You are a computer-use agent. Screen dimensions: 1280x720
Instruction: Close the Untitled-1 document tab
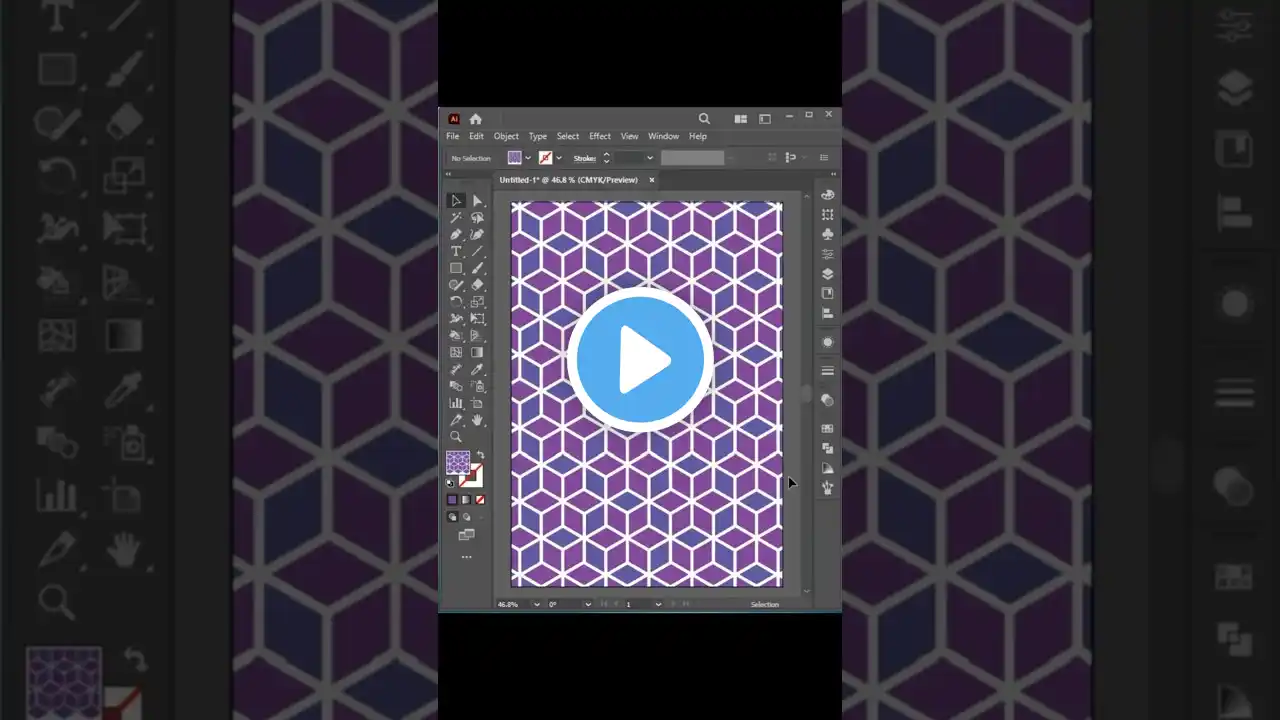point(651,180)
